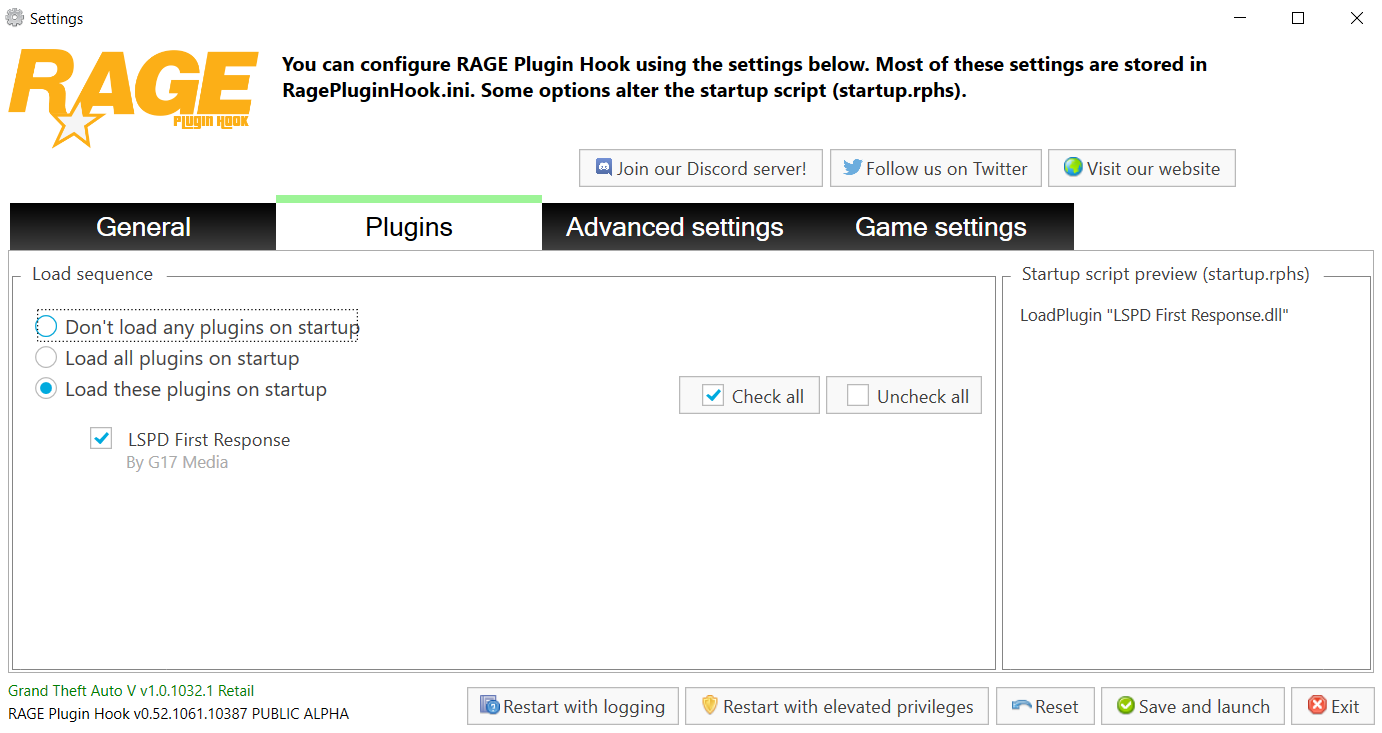This screenshot has width=1382, height=733.
Task: Click the shield icon for elevated privileges
Action: (x=710, y=706)
